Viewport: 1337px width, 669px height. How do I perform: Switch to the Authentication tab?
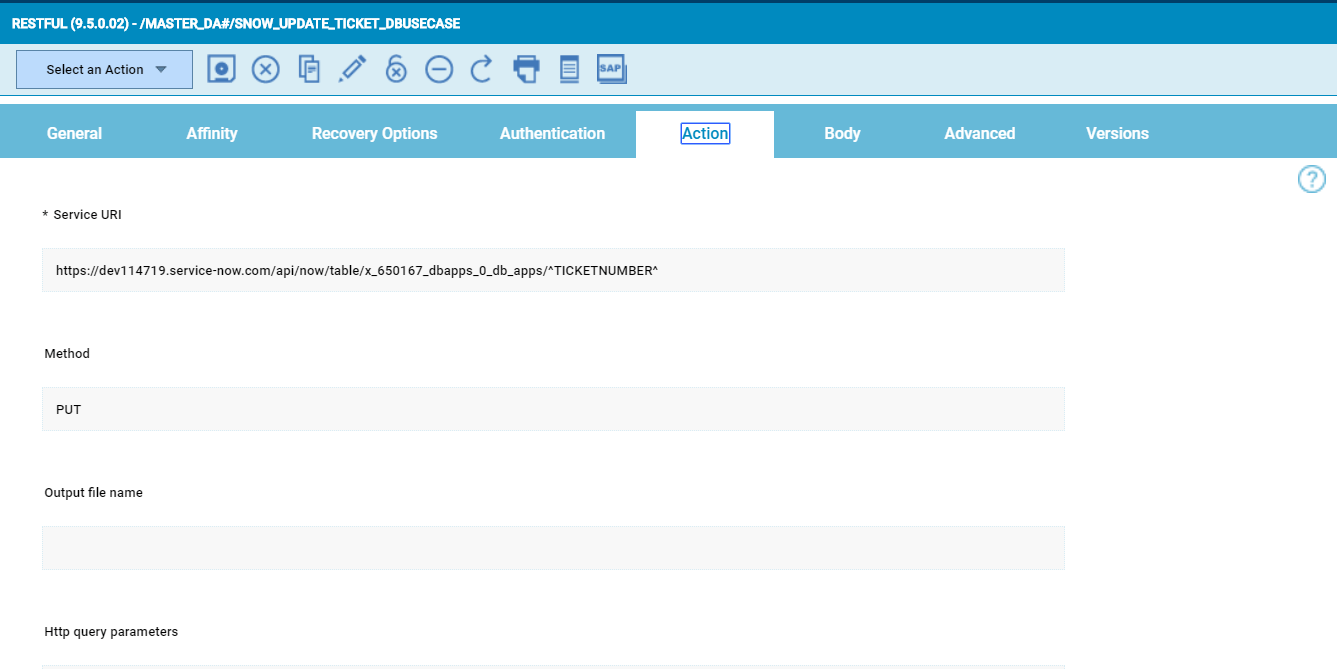(552, 133)
